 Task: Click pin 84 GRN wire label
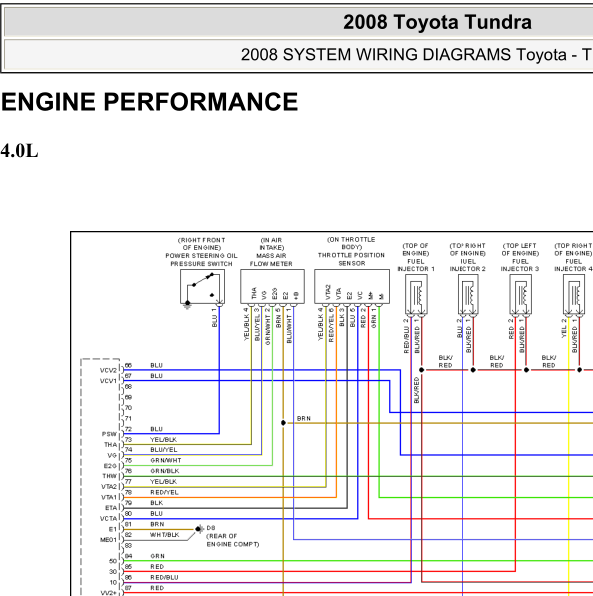[x=157, y=556]
